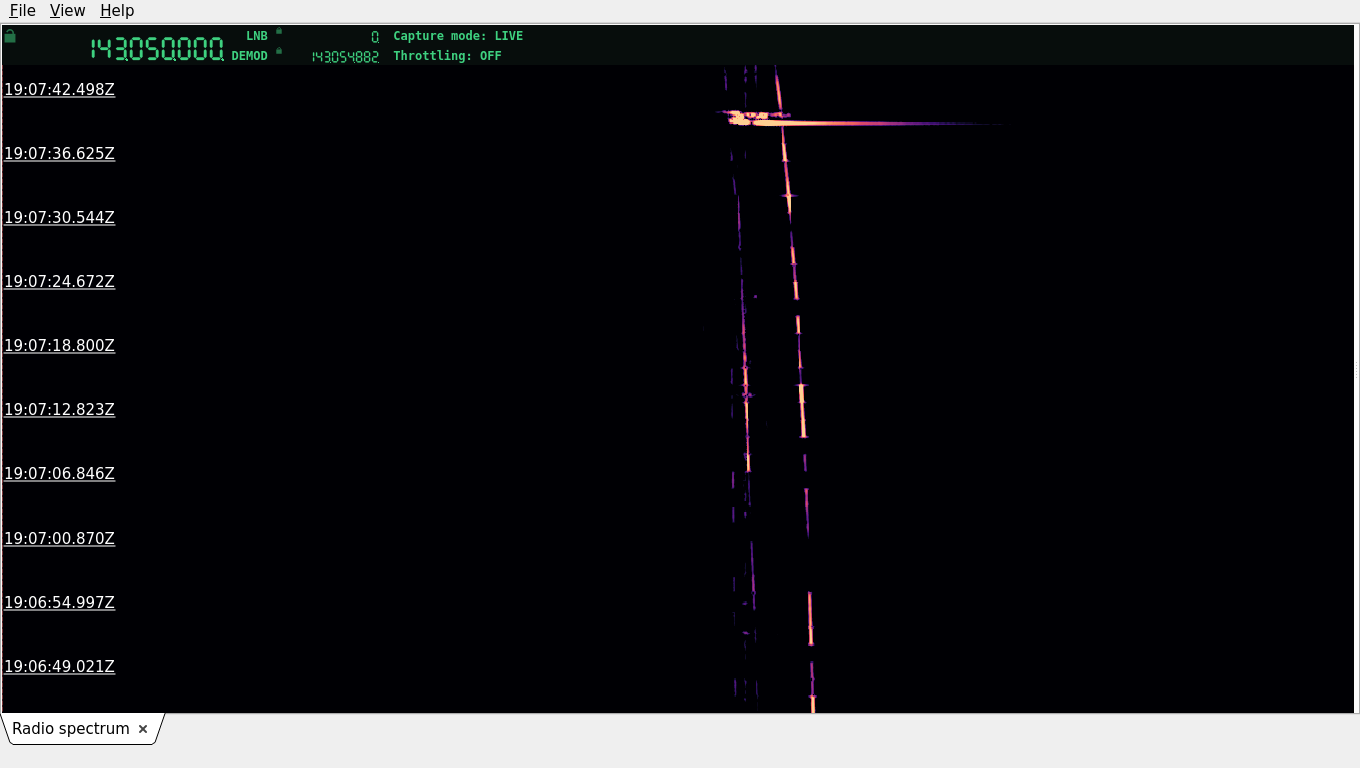Click the DEMOD label
1360x768 pixels.
pyautogui.click(x=250, y=56)
